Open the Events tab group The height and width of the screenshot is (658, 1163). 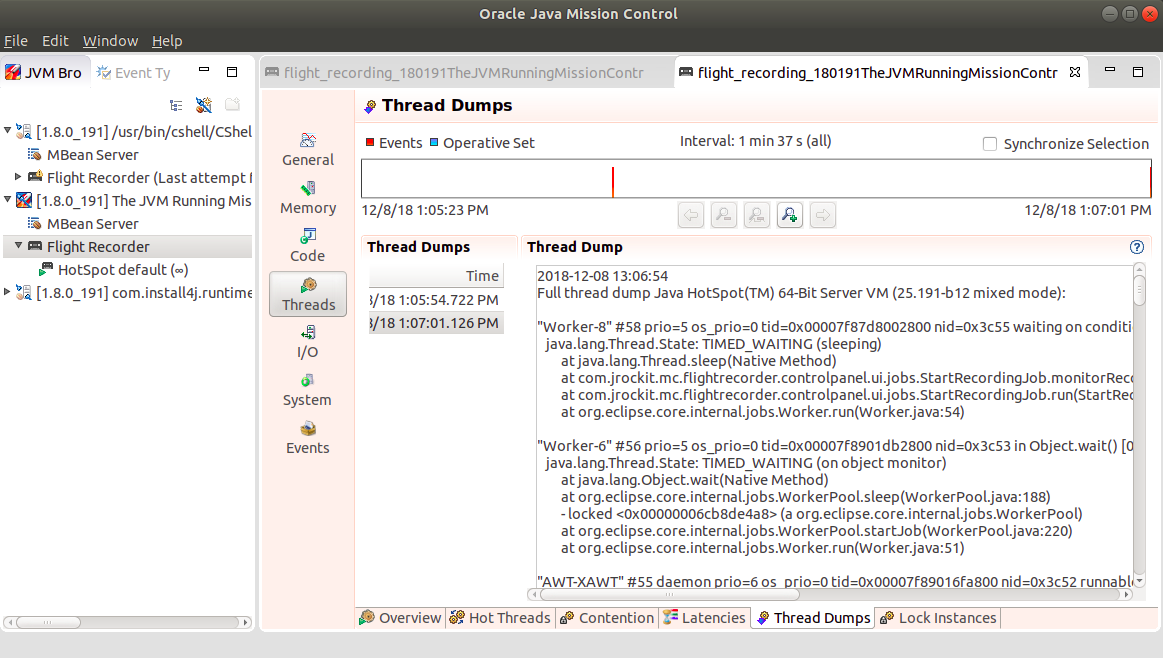tap(308, 438)
